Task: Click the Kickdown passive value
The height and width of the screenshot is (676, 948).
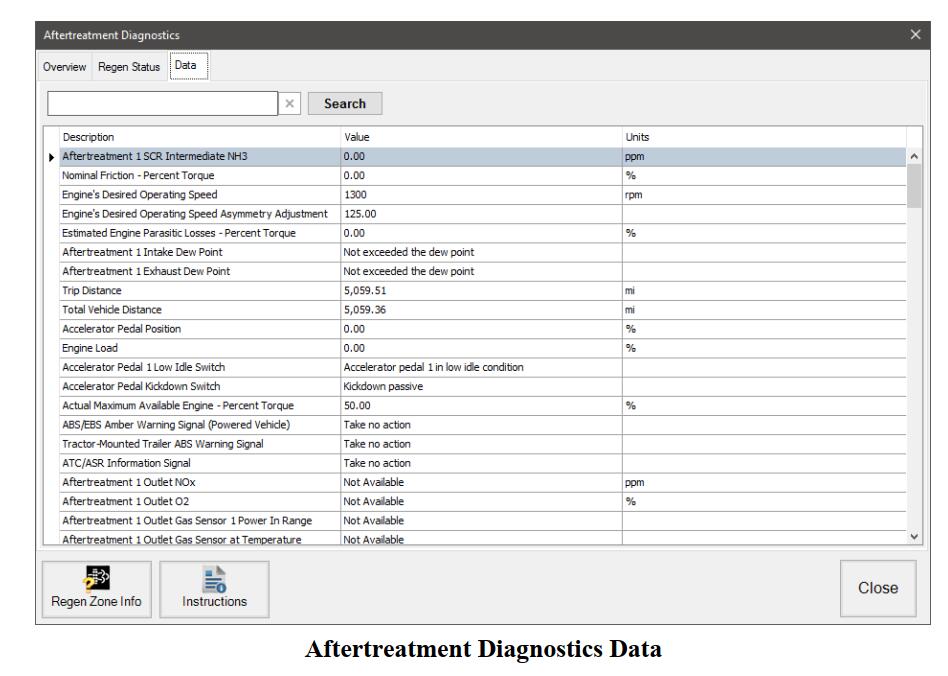Action: pyautogui.click(x=481, y=386)
